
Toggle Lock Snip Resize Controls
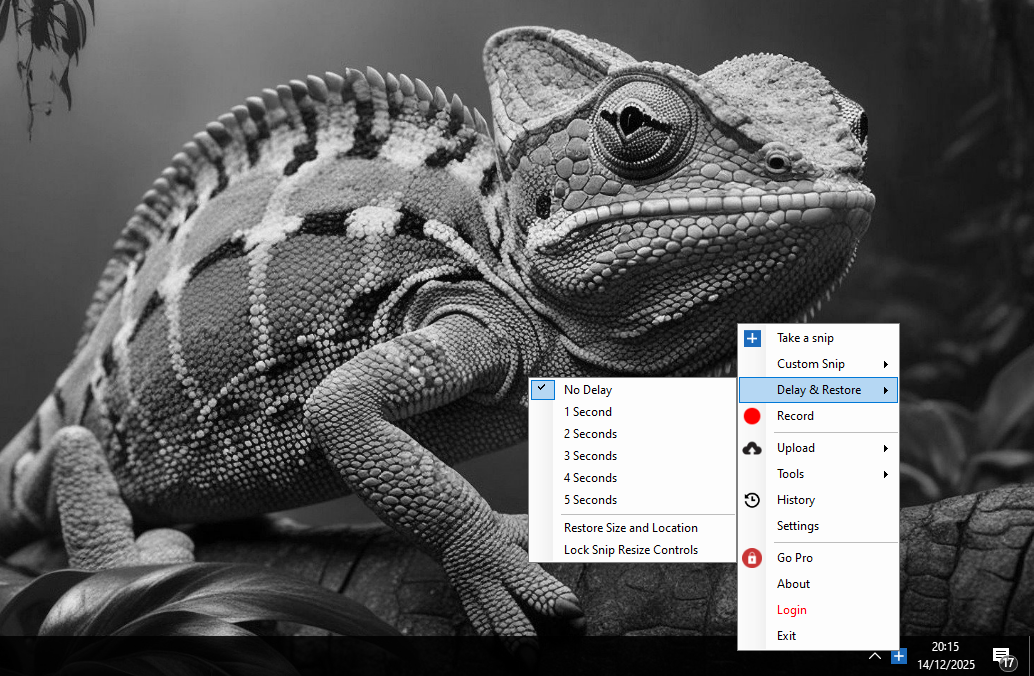631,550
